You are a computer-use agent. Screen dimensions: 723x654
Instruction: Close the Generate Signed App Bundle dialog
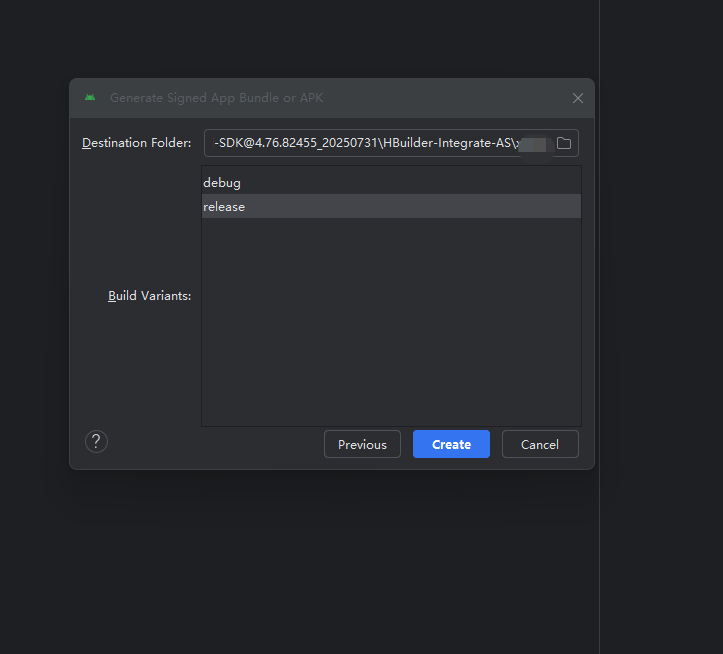click(577, 98)
